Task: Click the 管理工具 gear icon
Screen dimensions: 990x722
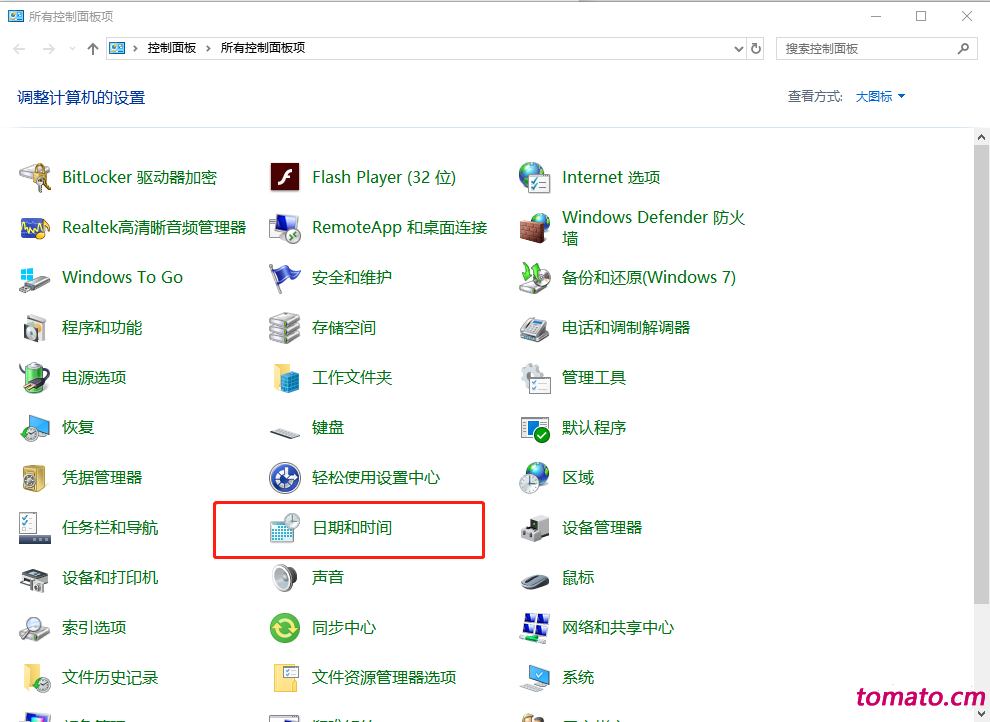Action: point(535,377)
